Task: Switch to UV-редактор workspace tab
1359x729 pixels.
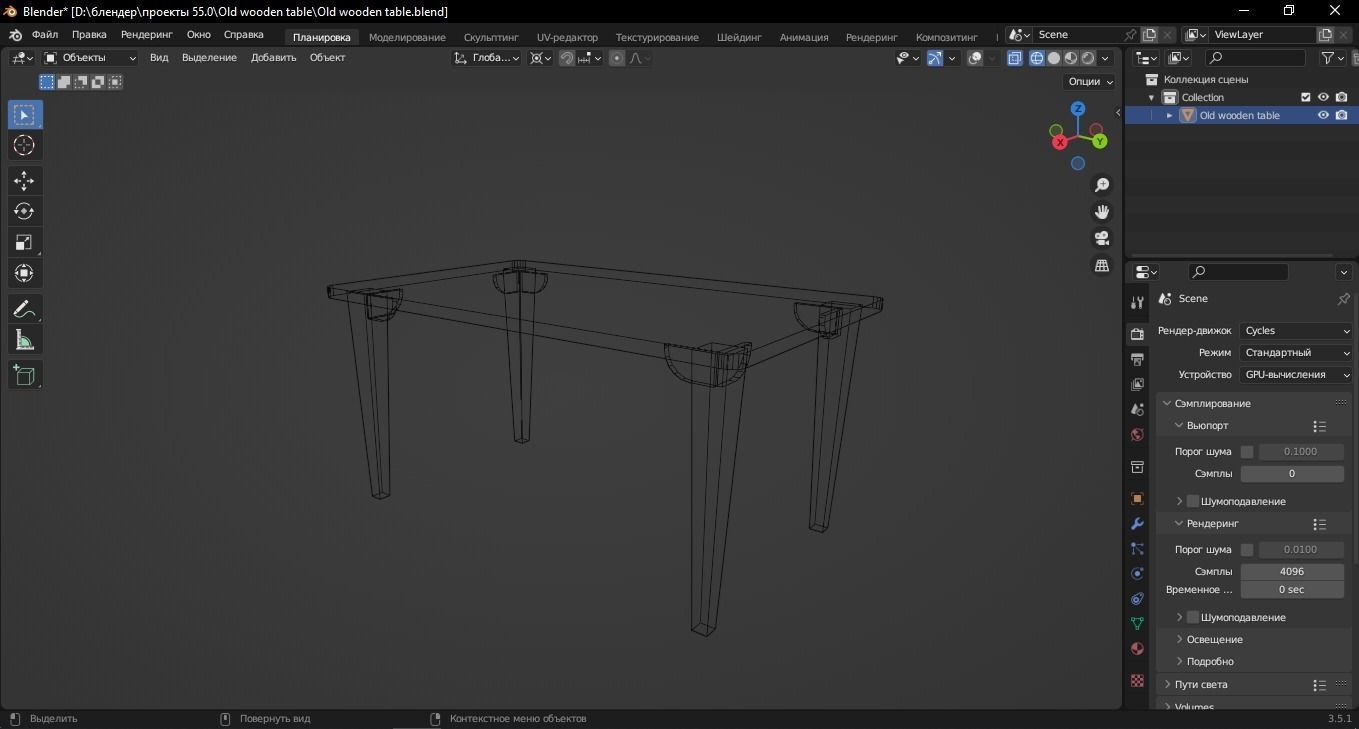Action: 567,37
